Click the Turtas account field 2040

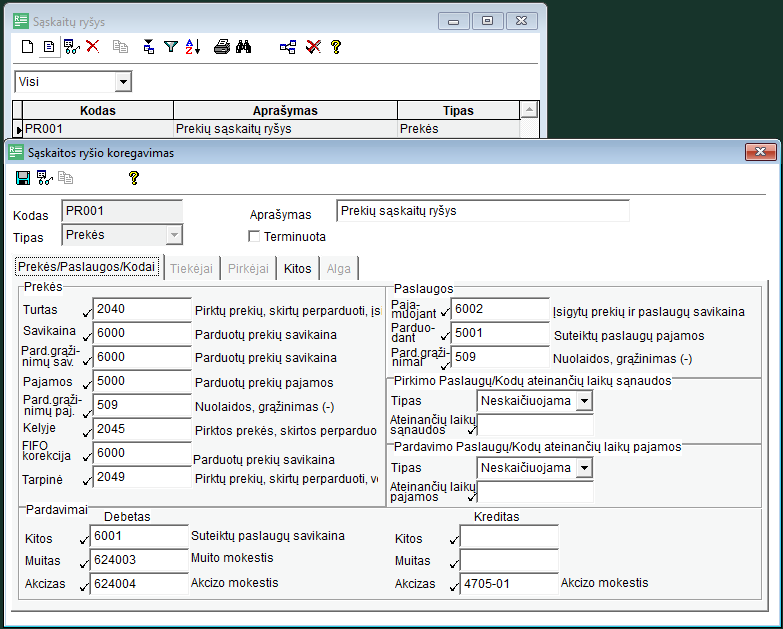coord(140,310)
